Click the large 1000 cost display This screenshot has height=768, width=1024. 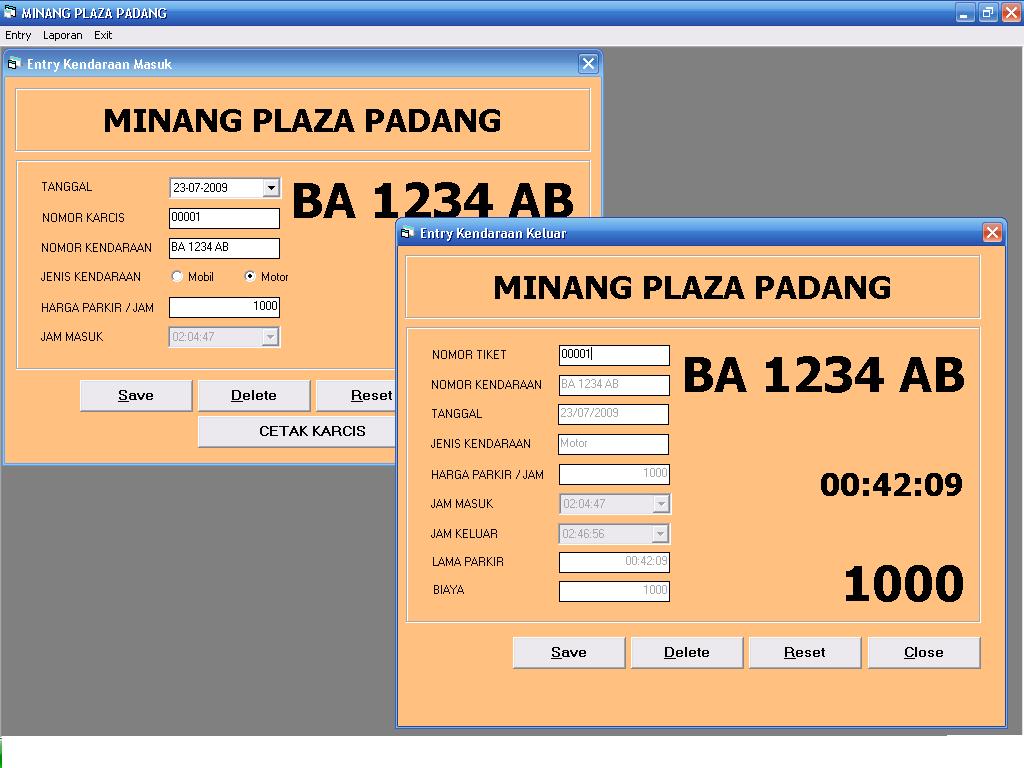[904, 584]
